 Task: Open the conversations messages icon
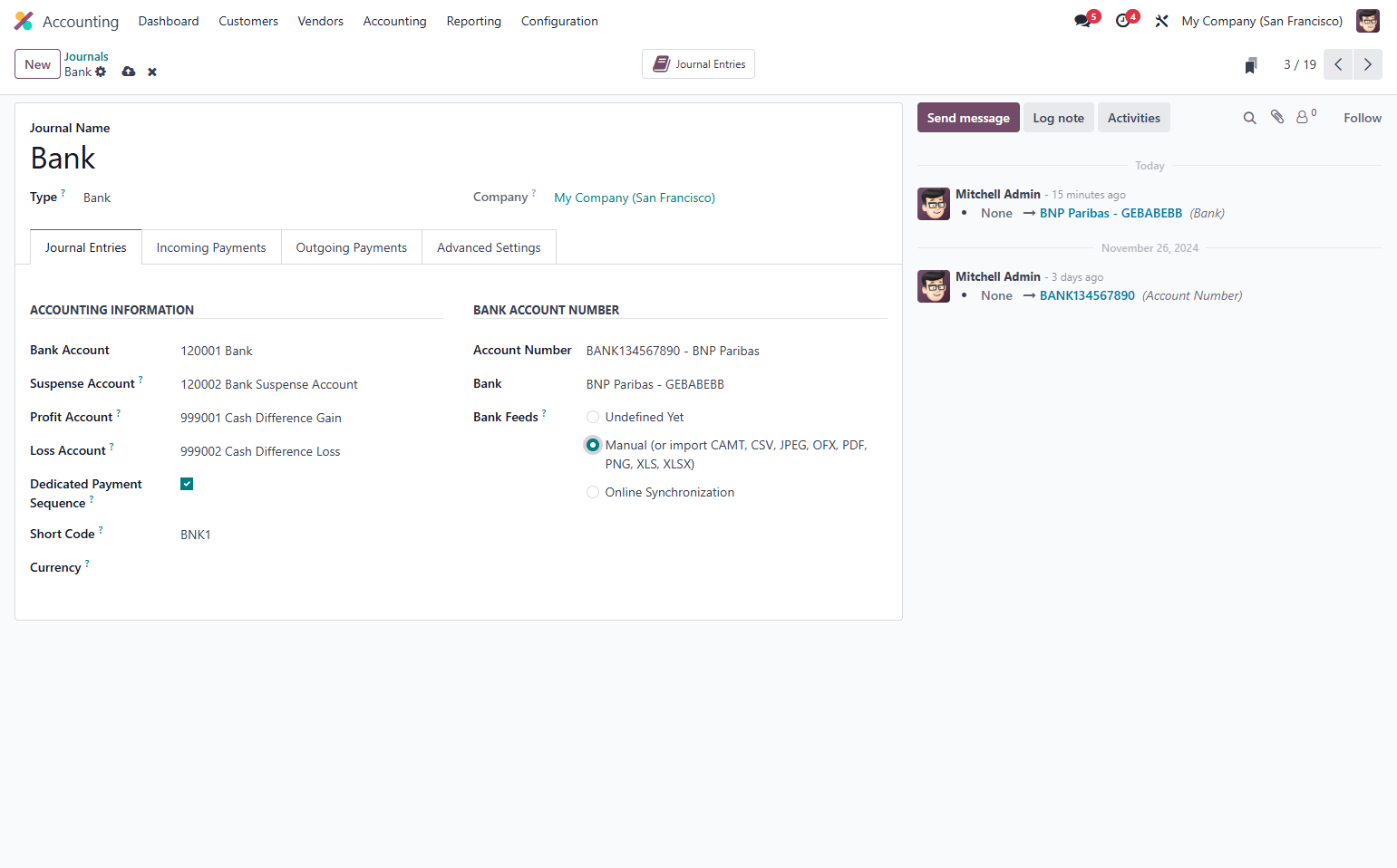[x=1084, y=20]
